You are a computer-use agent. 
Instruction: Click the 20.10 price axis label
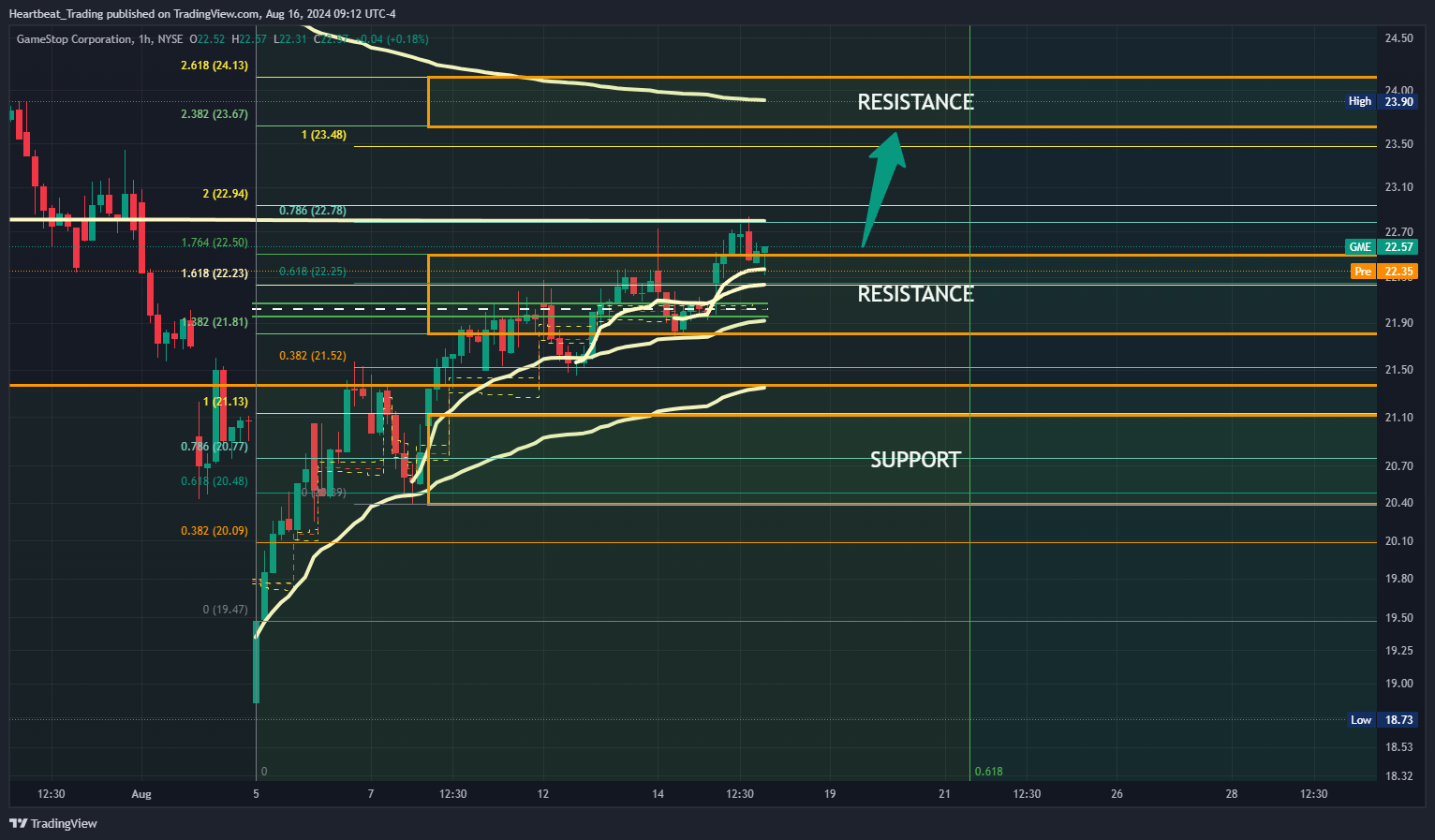1399,541
